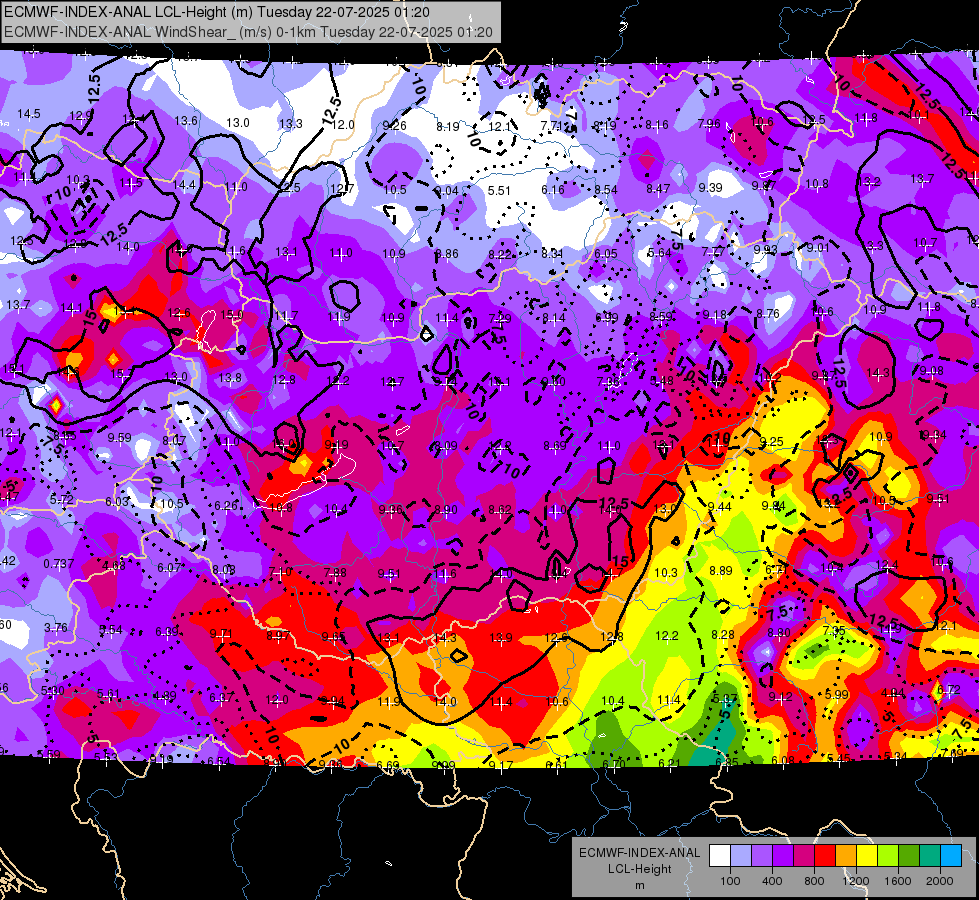Click the 7.88 grid value
The width and height of the screenshot is (979, 900).
335,572
